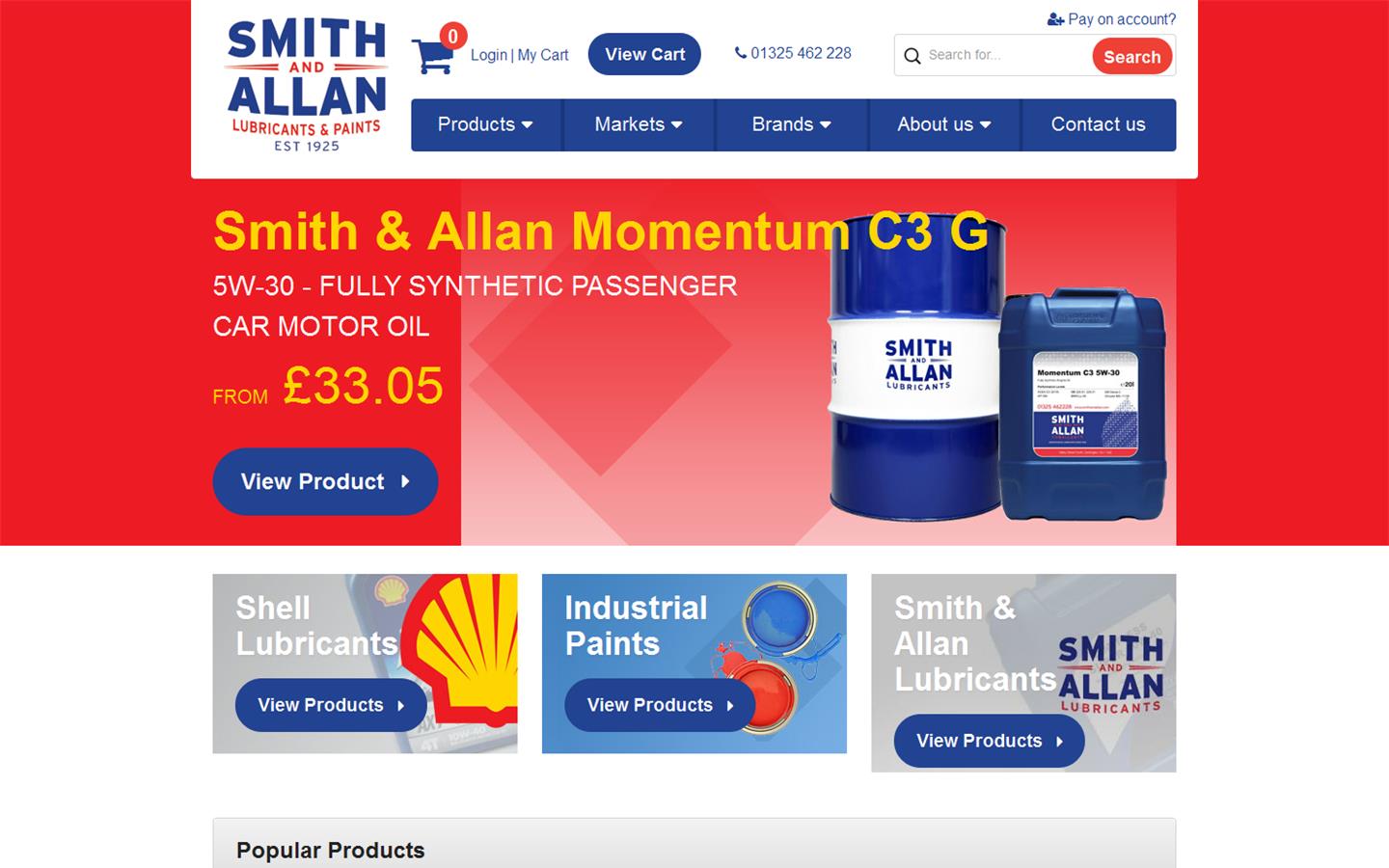Click the View Cart button
The height and width of the screenshot is (868, 1389).
coord(644,54)
